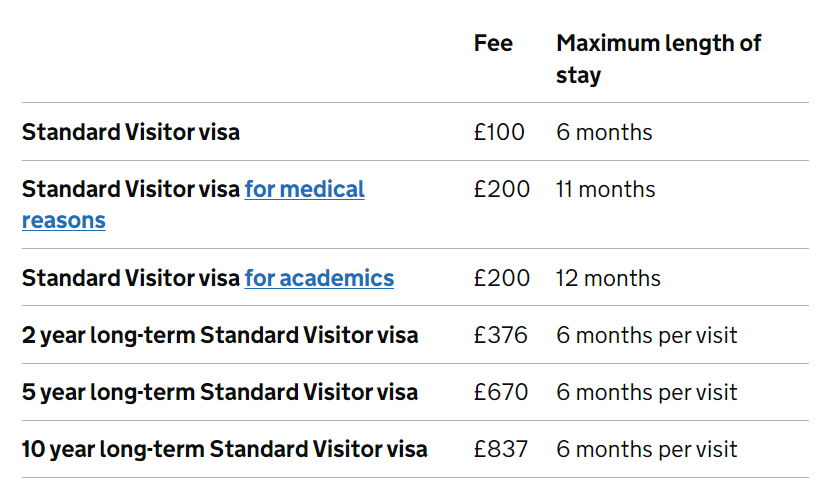Click the £837 fee cell
The height and width of the screenshot is (495, 819).
[500, 449]
